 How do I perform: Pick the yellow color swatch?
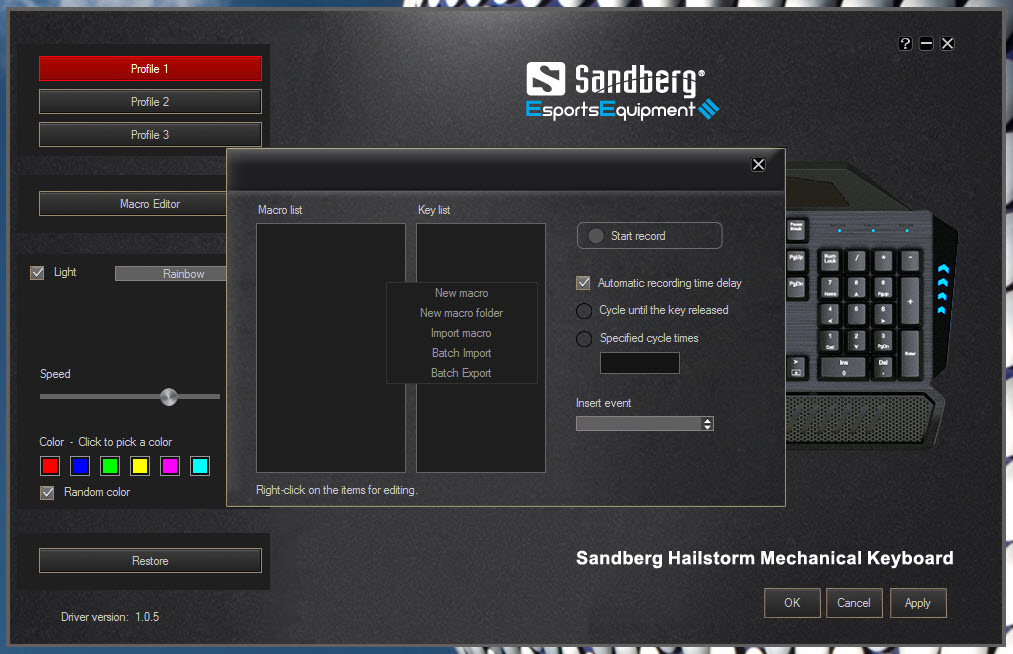(x=140, y=465)
